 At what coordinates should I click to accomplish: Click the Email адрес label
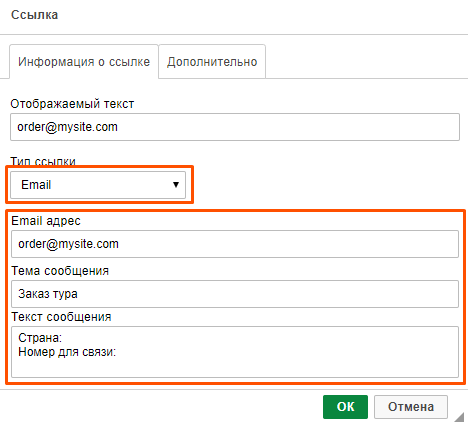46,221
